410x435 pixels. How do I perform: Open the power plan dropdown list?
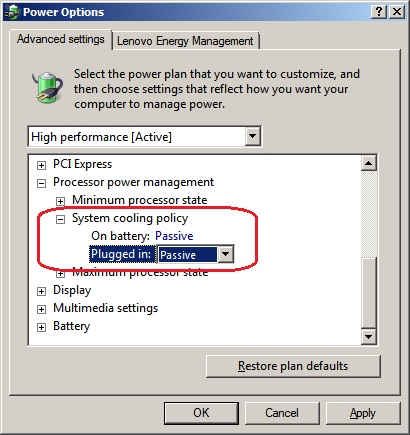253,136
